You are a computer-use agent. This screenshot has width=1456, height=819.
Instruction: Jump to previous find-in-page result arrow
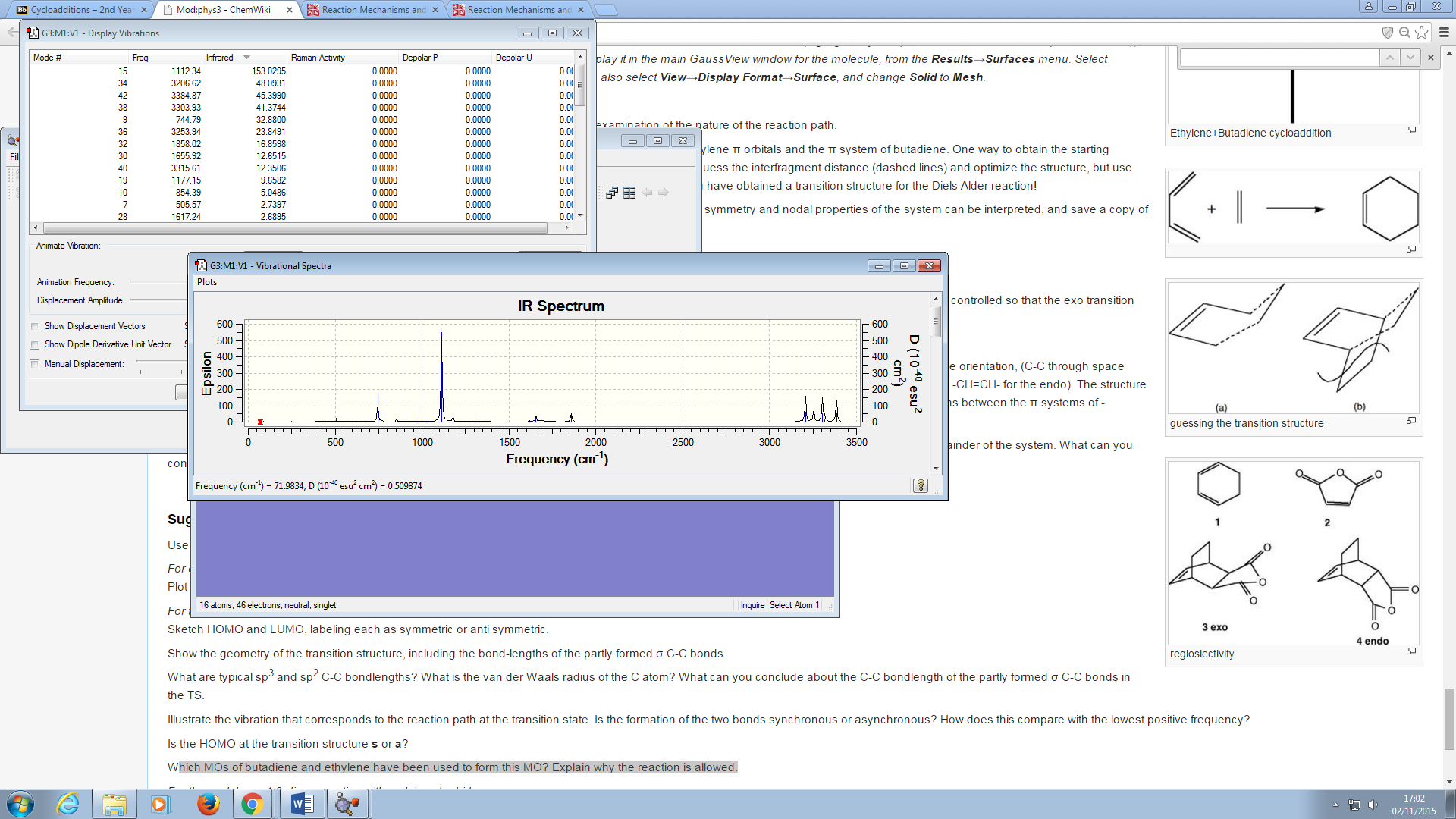(1389, 58)
